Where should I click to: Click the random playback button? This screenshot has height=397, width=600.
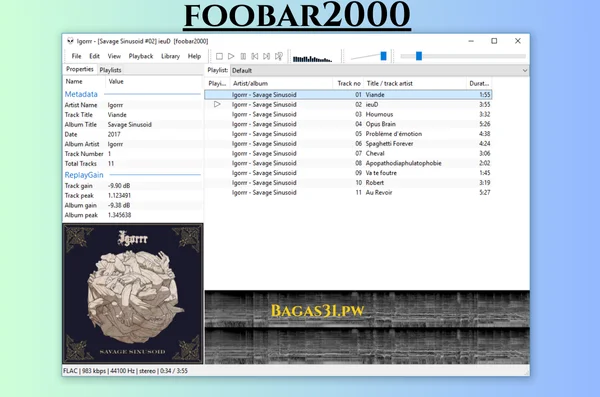click(279, 56)
